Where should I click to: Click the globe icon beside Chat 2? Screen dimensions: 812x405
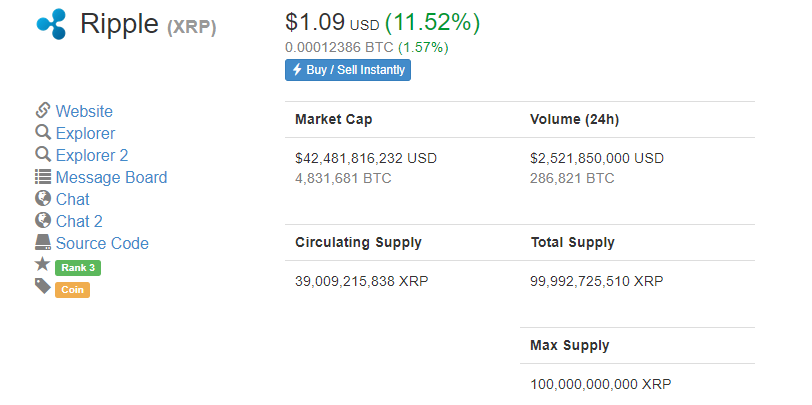point(43,221)
